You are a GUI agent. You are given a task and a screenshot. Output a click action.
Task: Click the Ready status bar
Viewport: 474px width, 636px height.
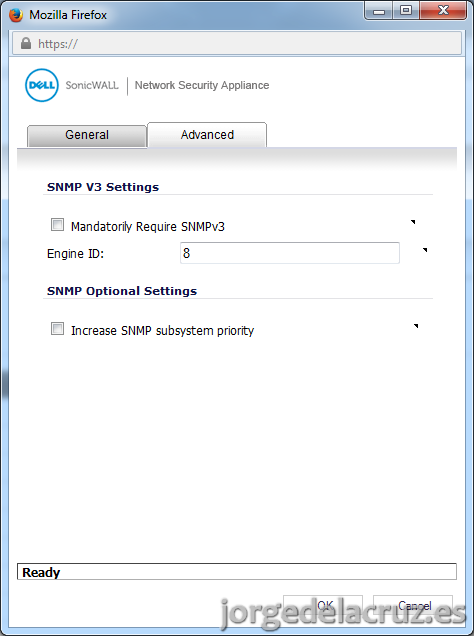237,572
